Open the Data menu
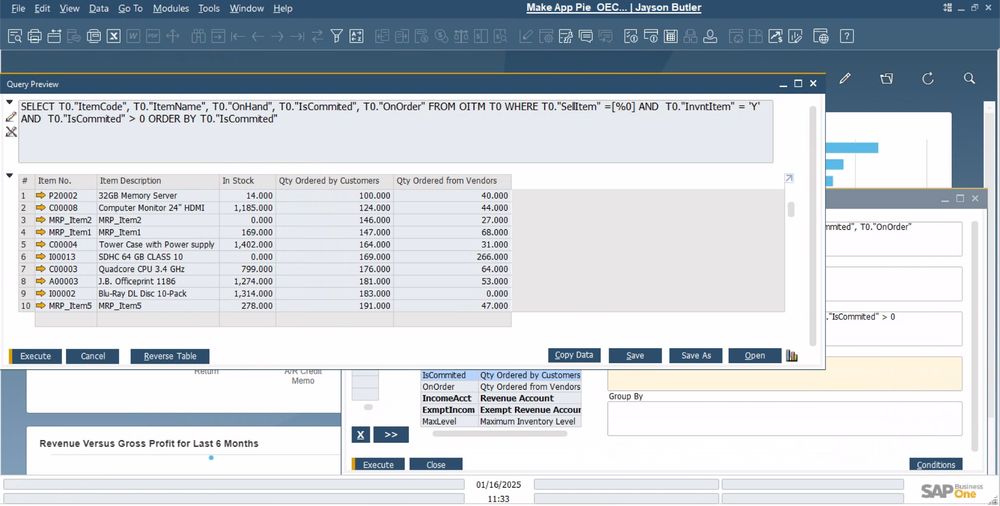1000x506 pixels. tap(98, 8)
